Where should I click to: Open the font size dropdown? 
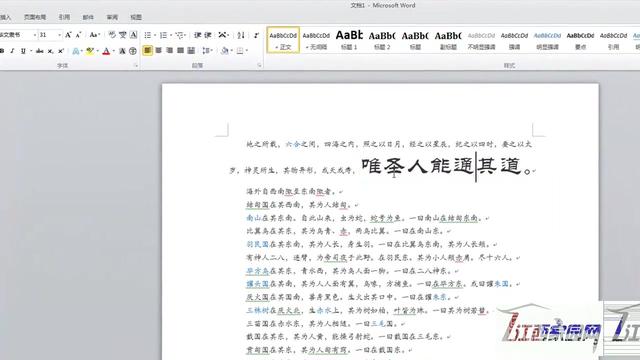coord(60,35)
